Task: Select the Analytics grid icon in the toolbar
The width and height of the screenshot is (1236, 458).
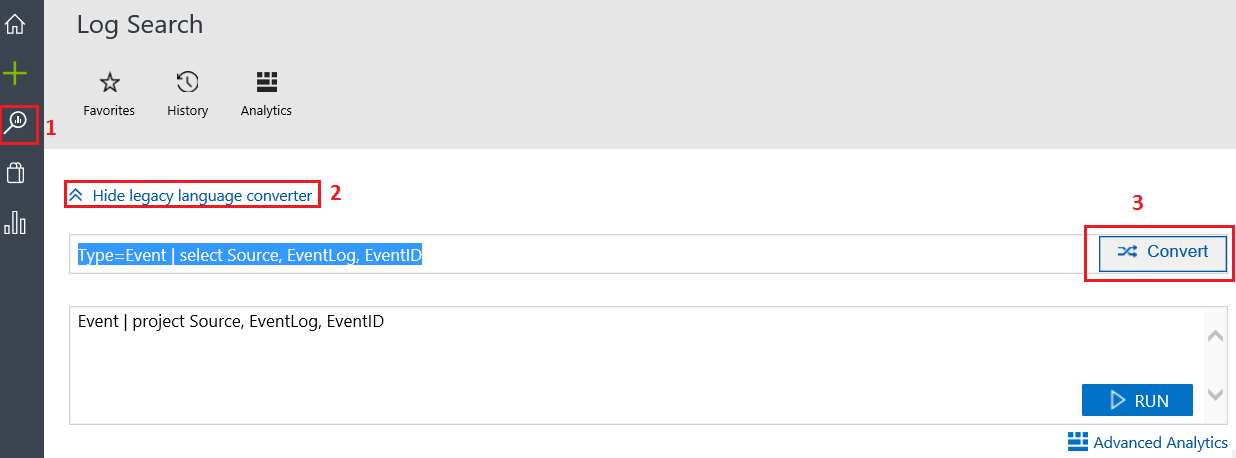Action: (266, 81)
